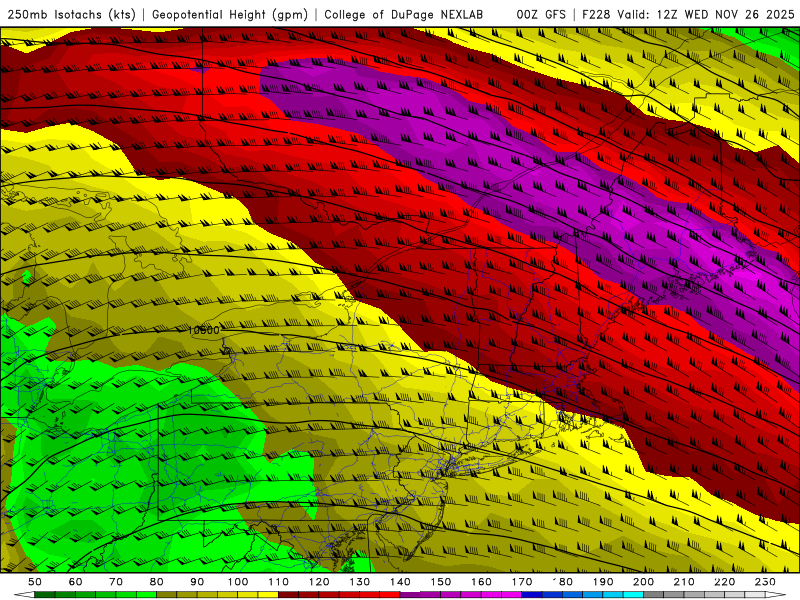Click the 150 value on the color scale
Image resolution: width=800 pixels, height=600 pixels.
[441, 582]
